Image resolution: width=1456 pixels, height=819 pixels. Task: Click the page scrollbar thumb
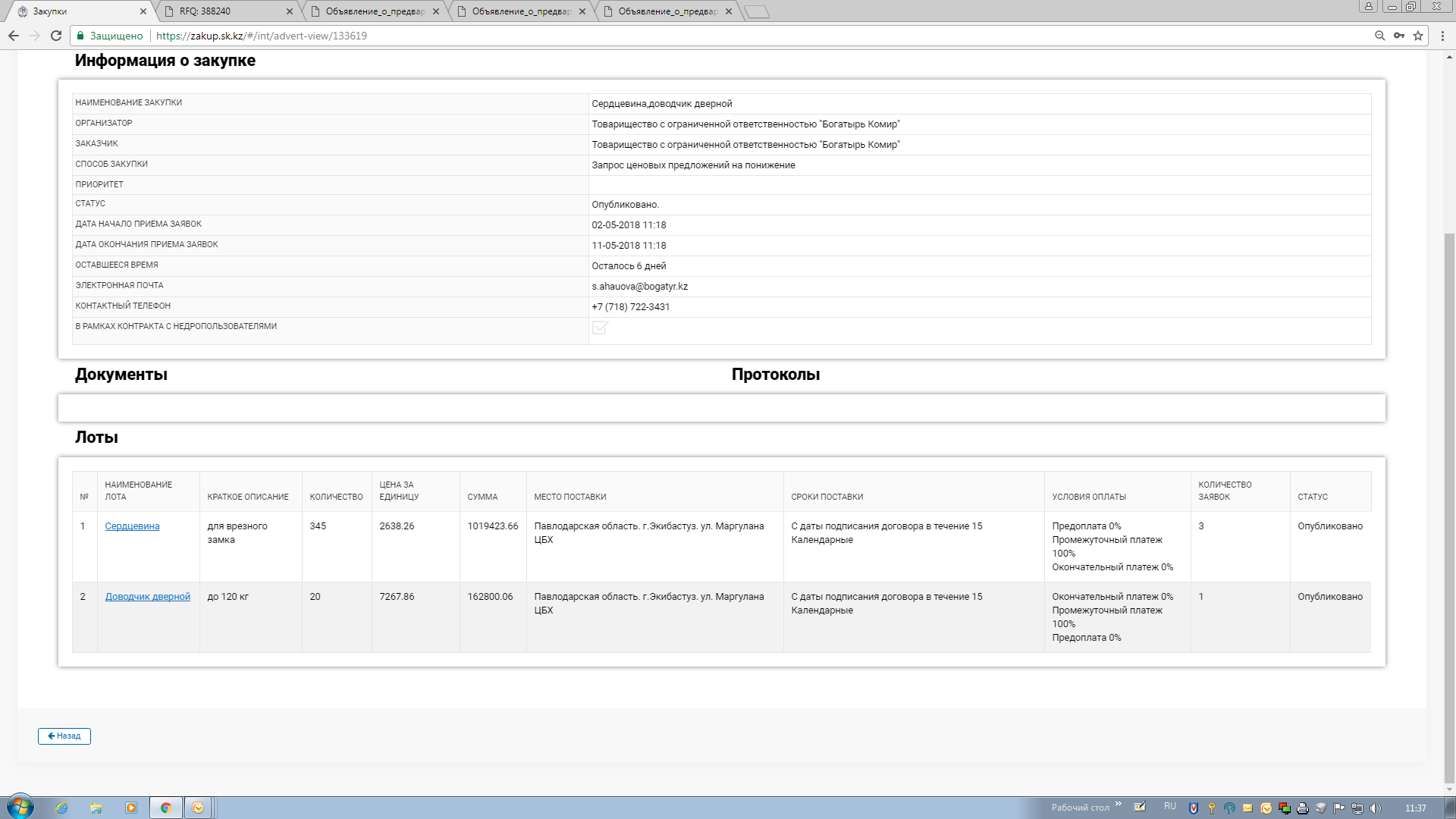[x=1449, y=508]
